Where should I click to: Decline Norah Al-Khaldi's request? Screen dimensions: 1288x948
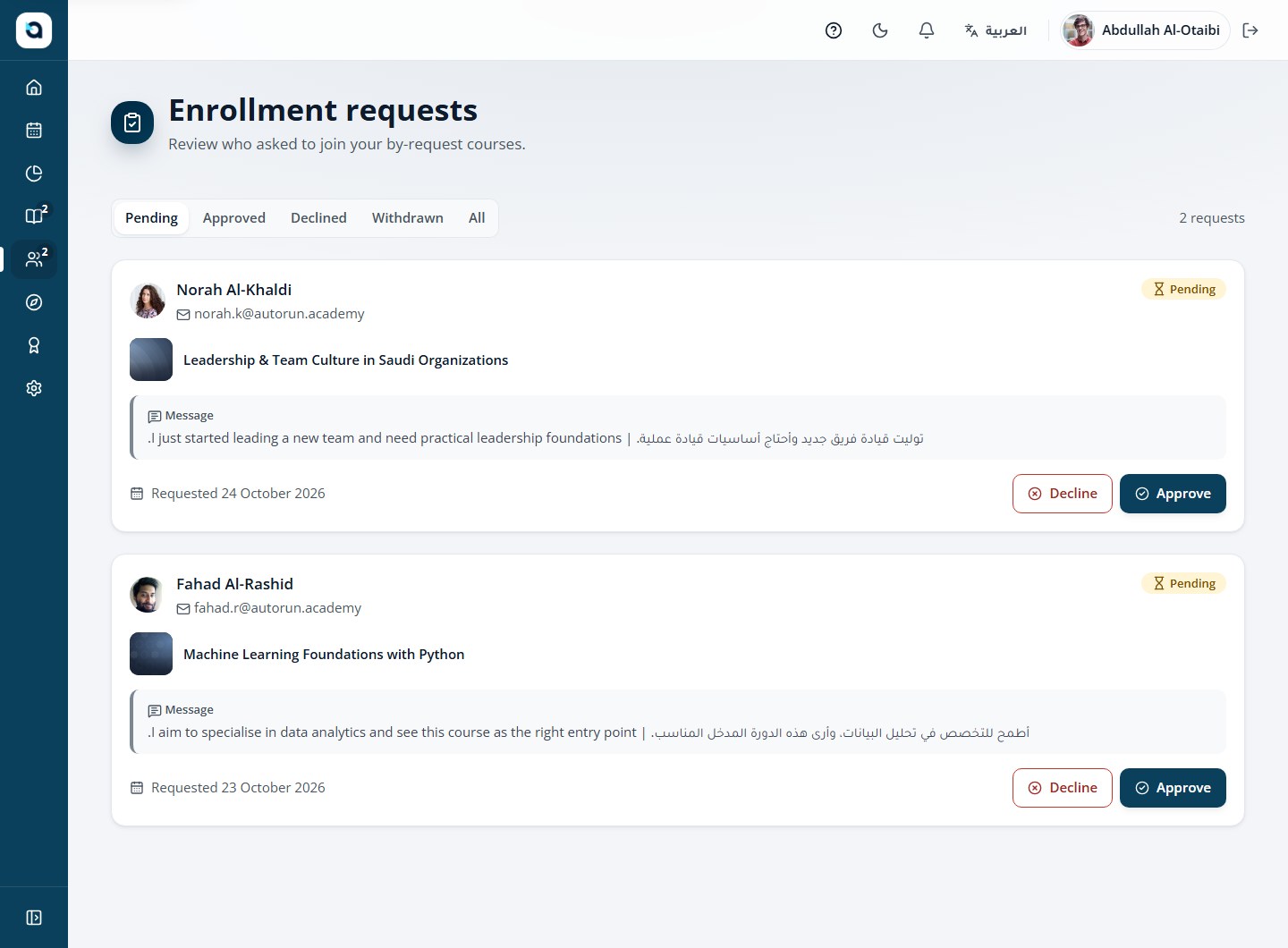pyautogui.click(x=1063, y=494)
